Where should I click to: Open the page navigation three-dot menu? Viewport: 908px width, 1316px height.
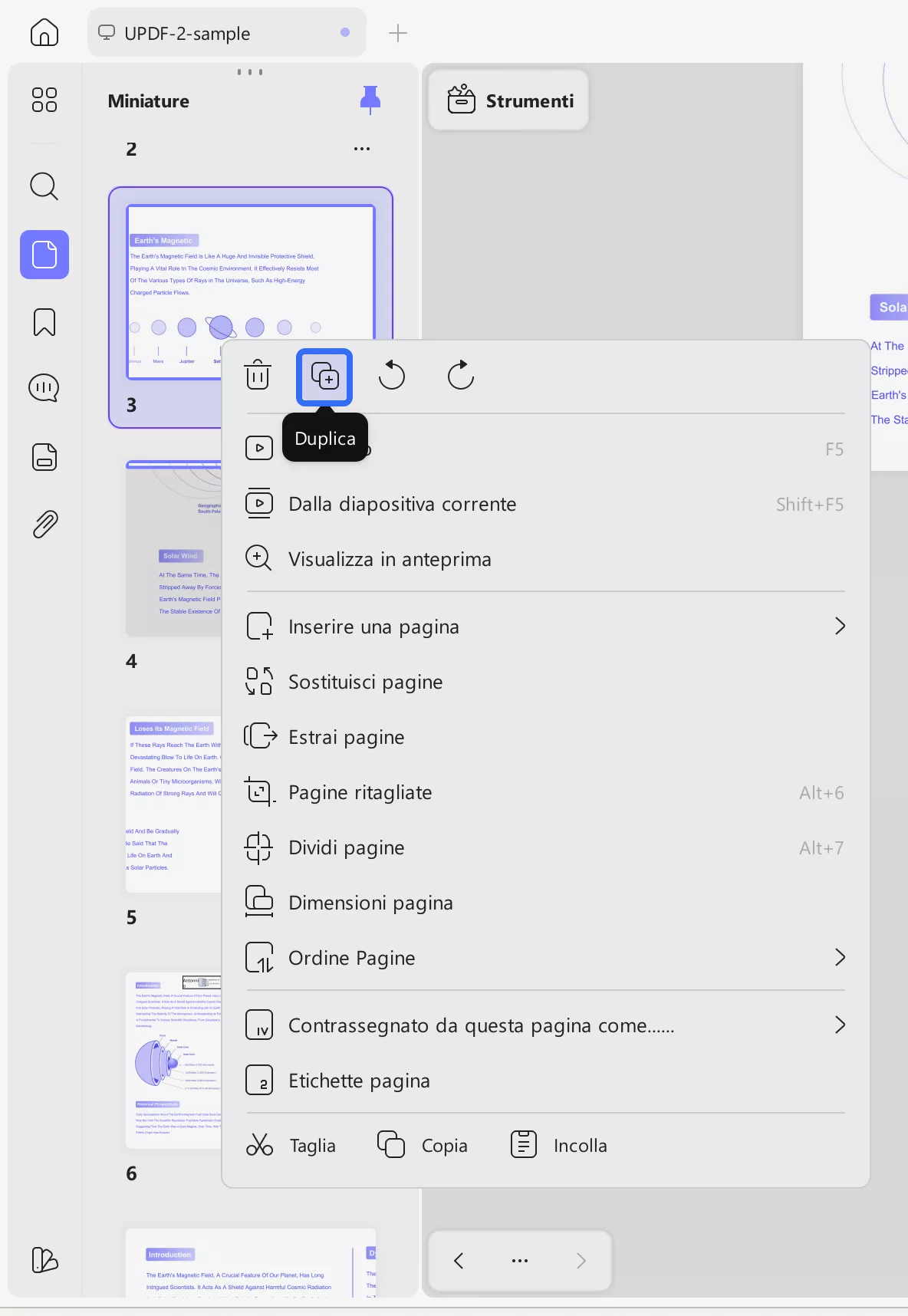point(520,1261)
